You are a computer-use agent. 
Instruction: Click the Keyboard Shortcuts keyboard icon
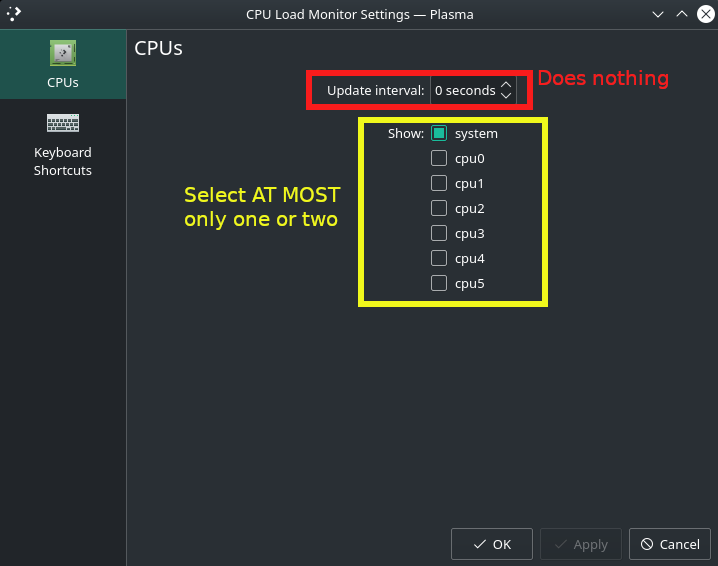(62, 124)
